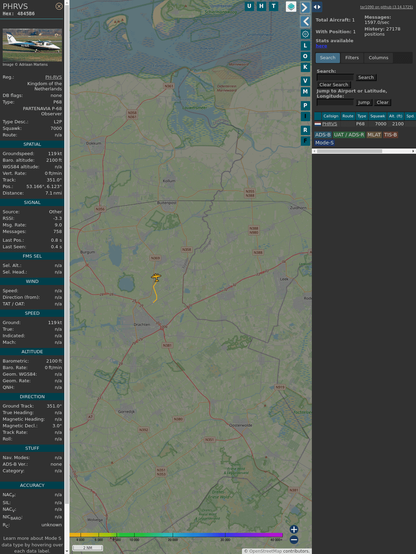Toggle the L labels button
This screenshot has width=416, height=554.
[x=305, y=46]
